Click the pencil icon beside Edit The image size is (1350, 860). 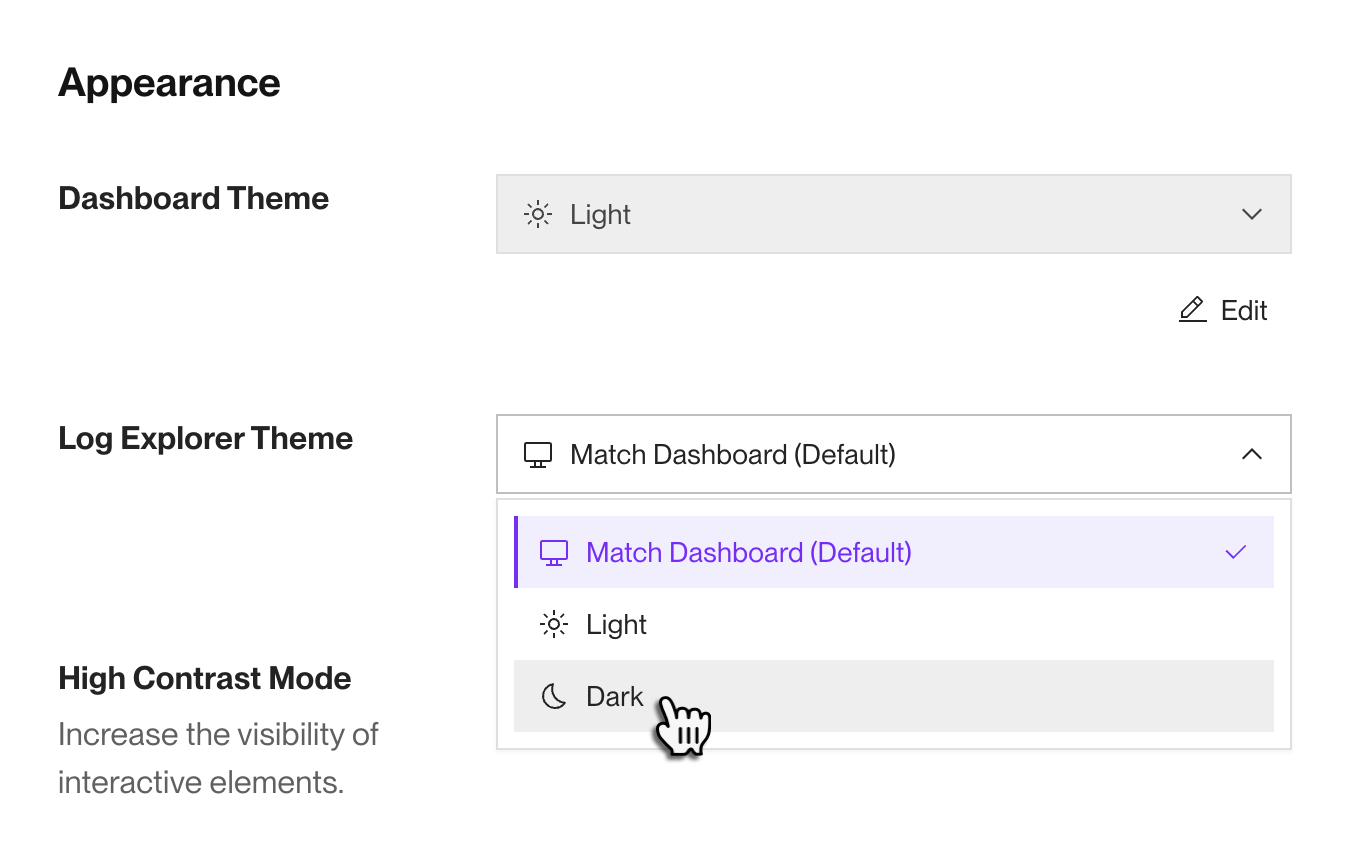click(x=1191, y=310)
